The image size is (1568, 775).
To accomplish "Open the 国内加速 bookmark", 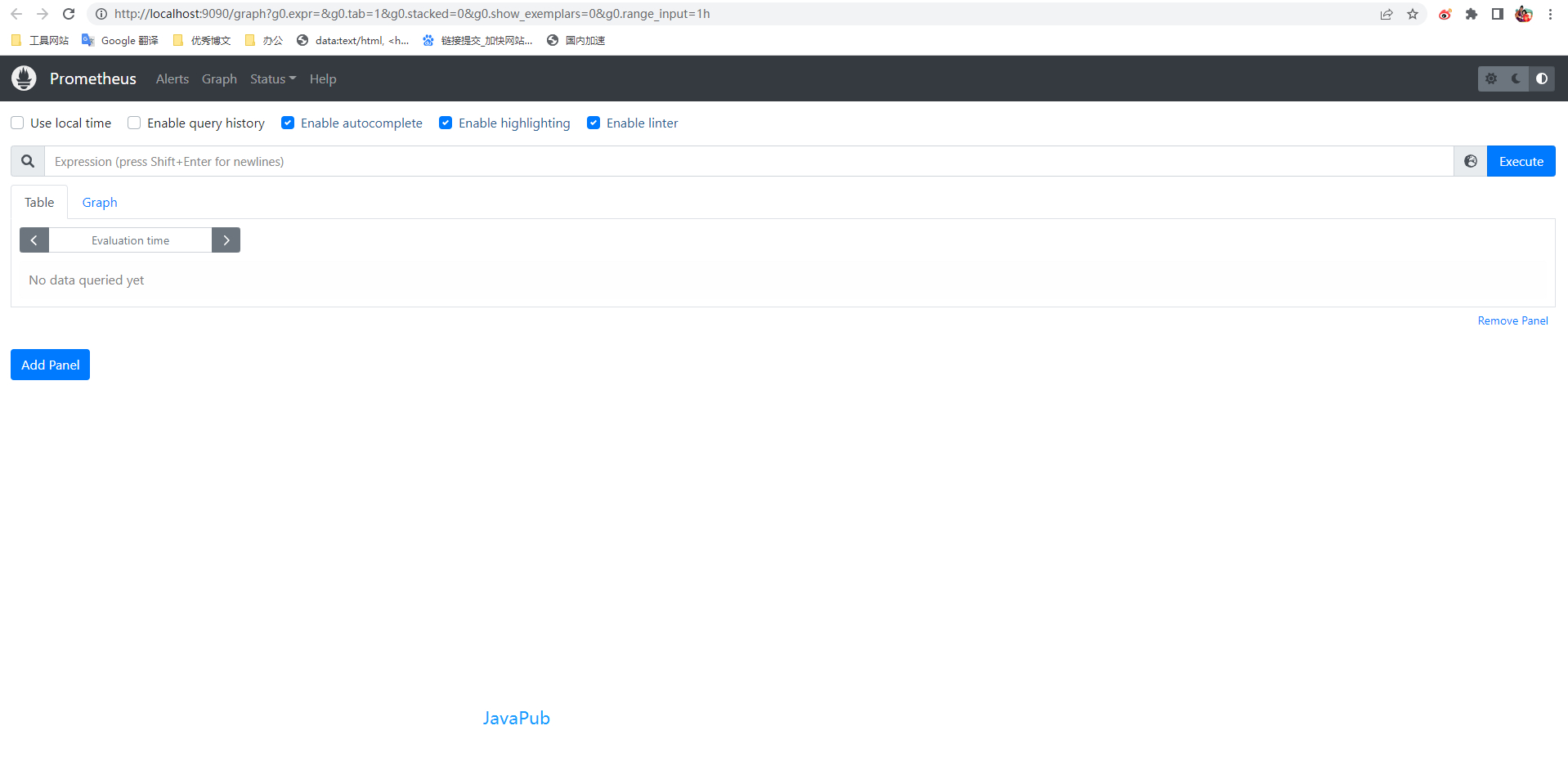I will (x=576, y=40).
